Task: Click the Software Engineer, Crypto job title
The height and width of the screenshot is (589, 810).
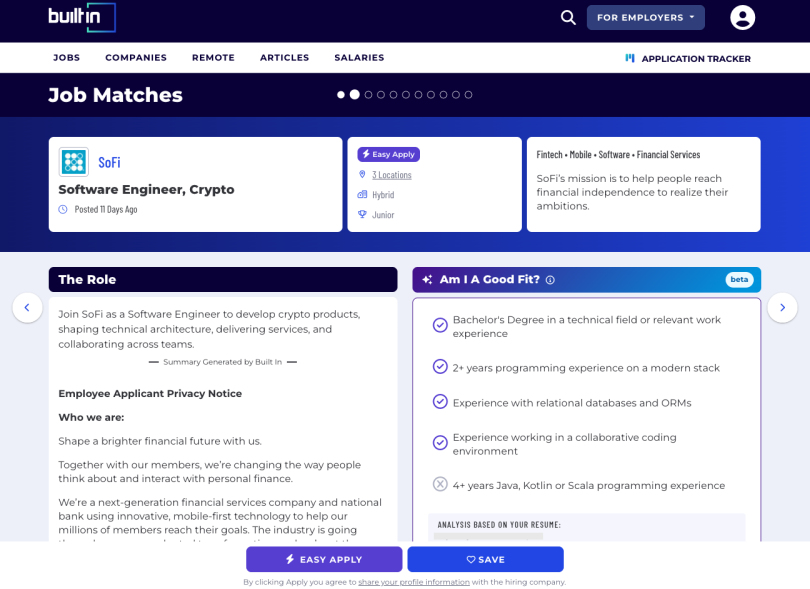Action: click(146, 190)
